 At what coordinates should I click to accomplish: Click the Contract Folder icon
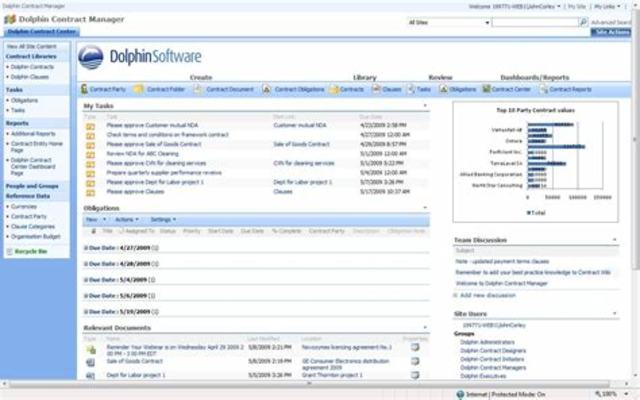coord(139,89)
